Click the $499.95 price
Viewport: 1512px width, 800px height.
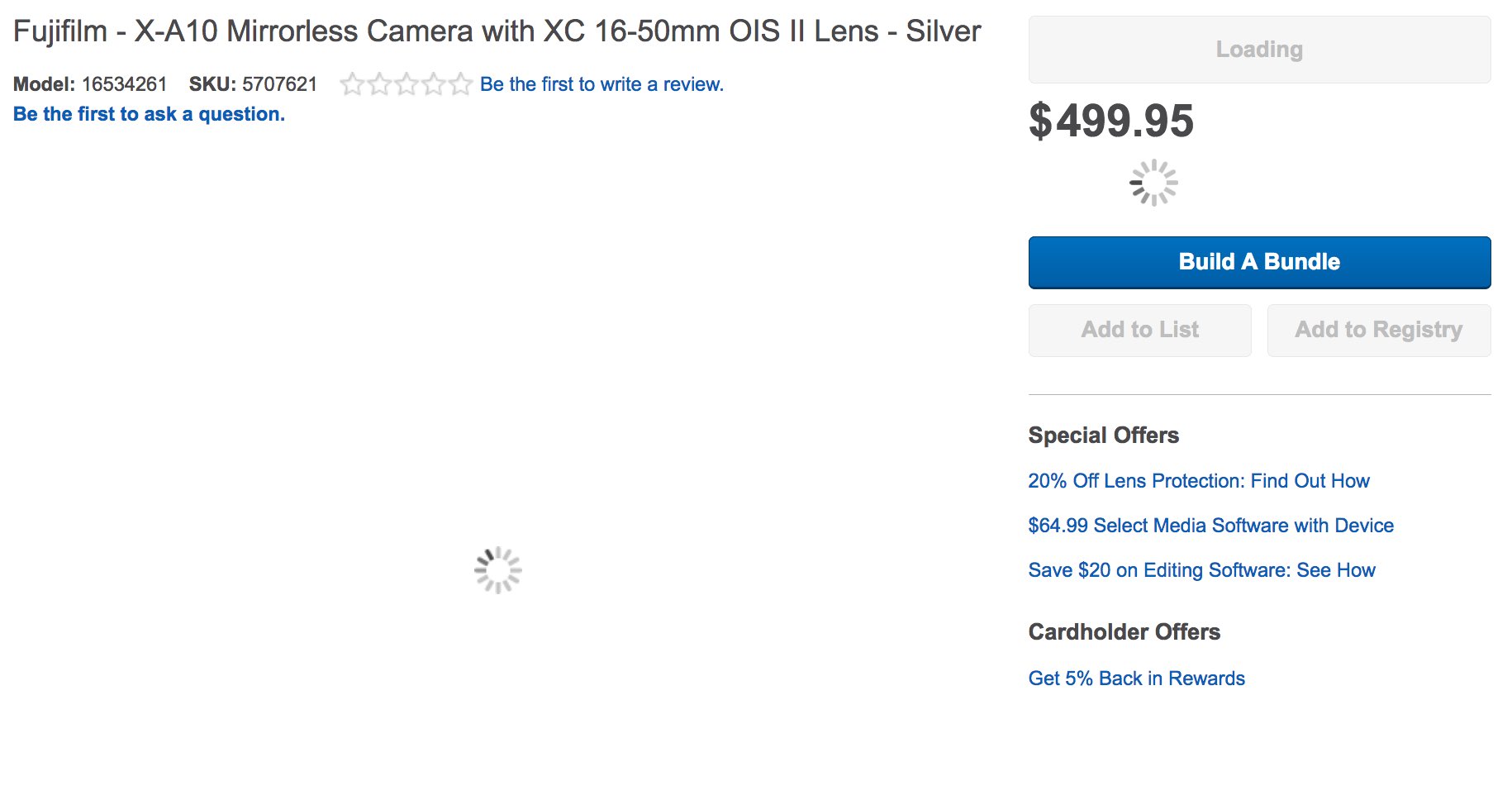tap(1110, 121)
